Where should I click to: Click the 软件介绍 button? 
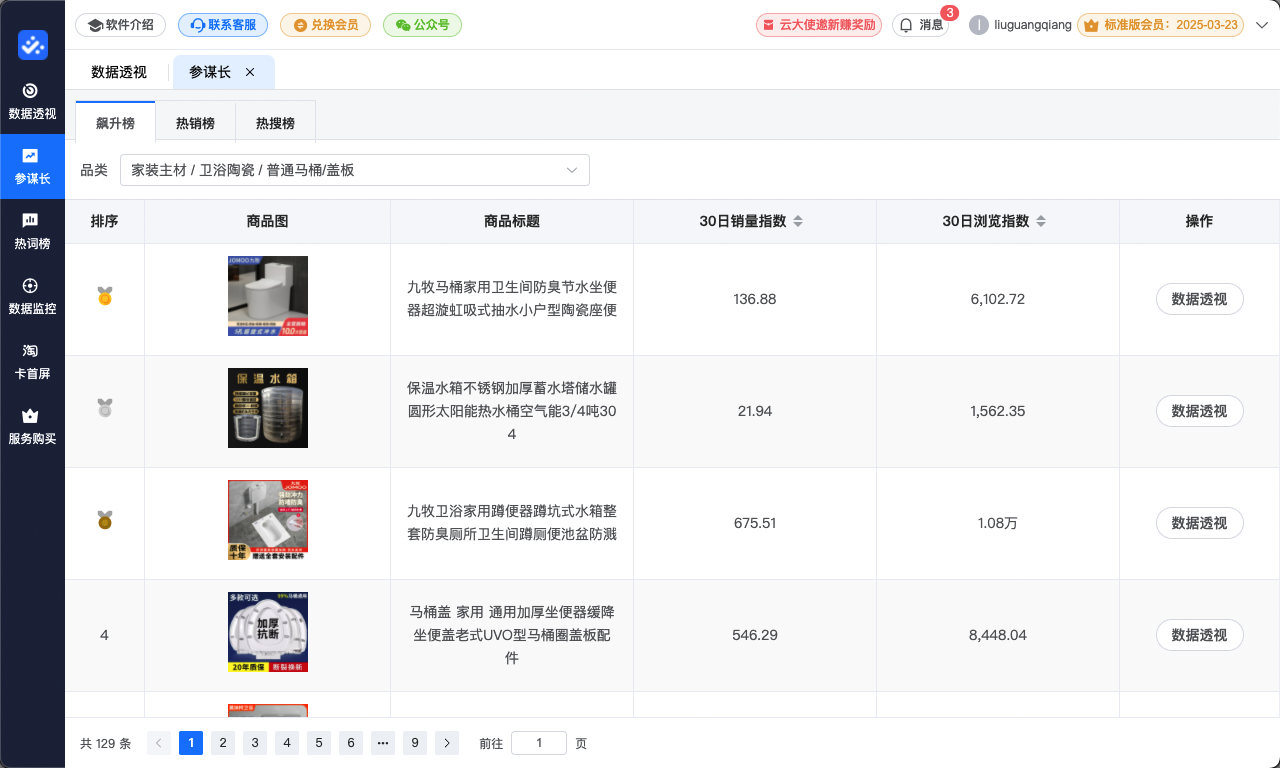tap(120, 25)
